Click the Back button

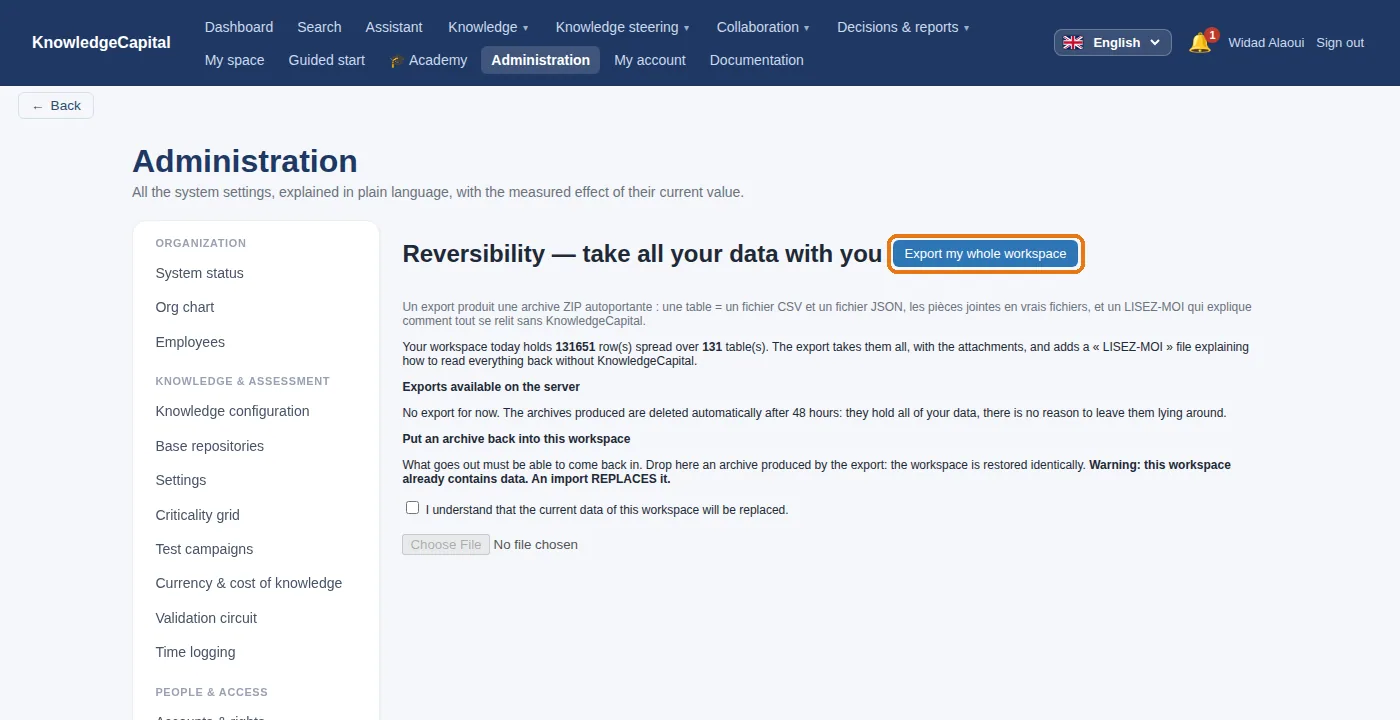56,105
